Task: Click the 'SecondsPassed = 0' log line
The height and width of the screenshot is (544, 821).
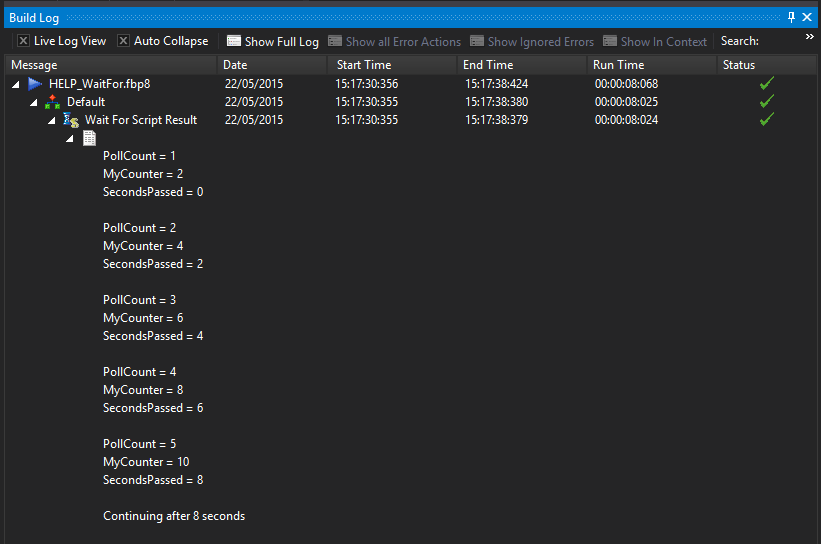Action: pos(153,192)
